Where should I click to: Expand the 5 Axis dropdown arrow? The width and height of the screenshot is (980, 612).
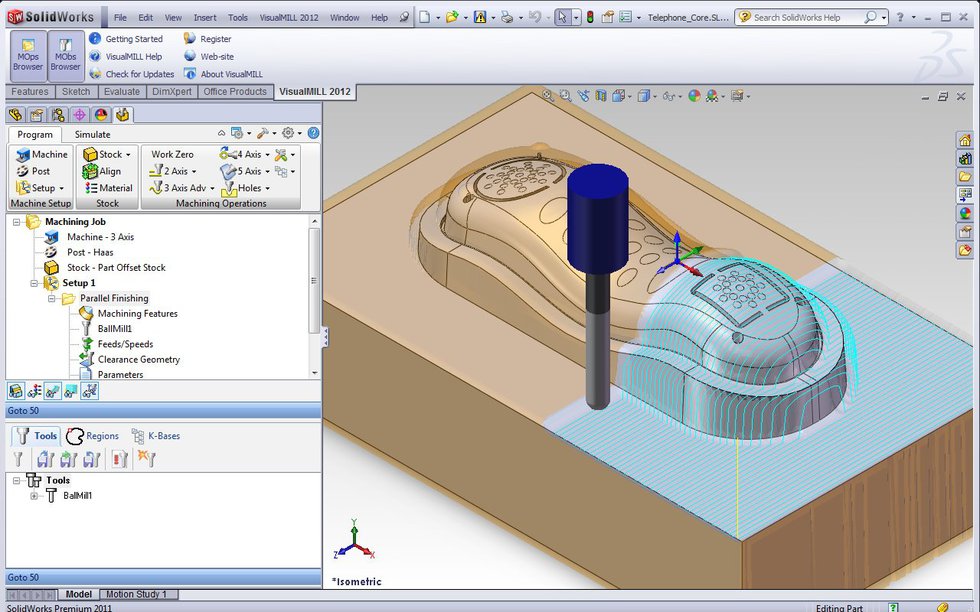265,171
